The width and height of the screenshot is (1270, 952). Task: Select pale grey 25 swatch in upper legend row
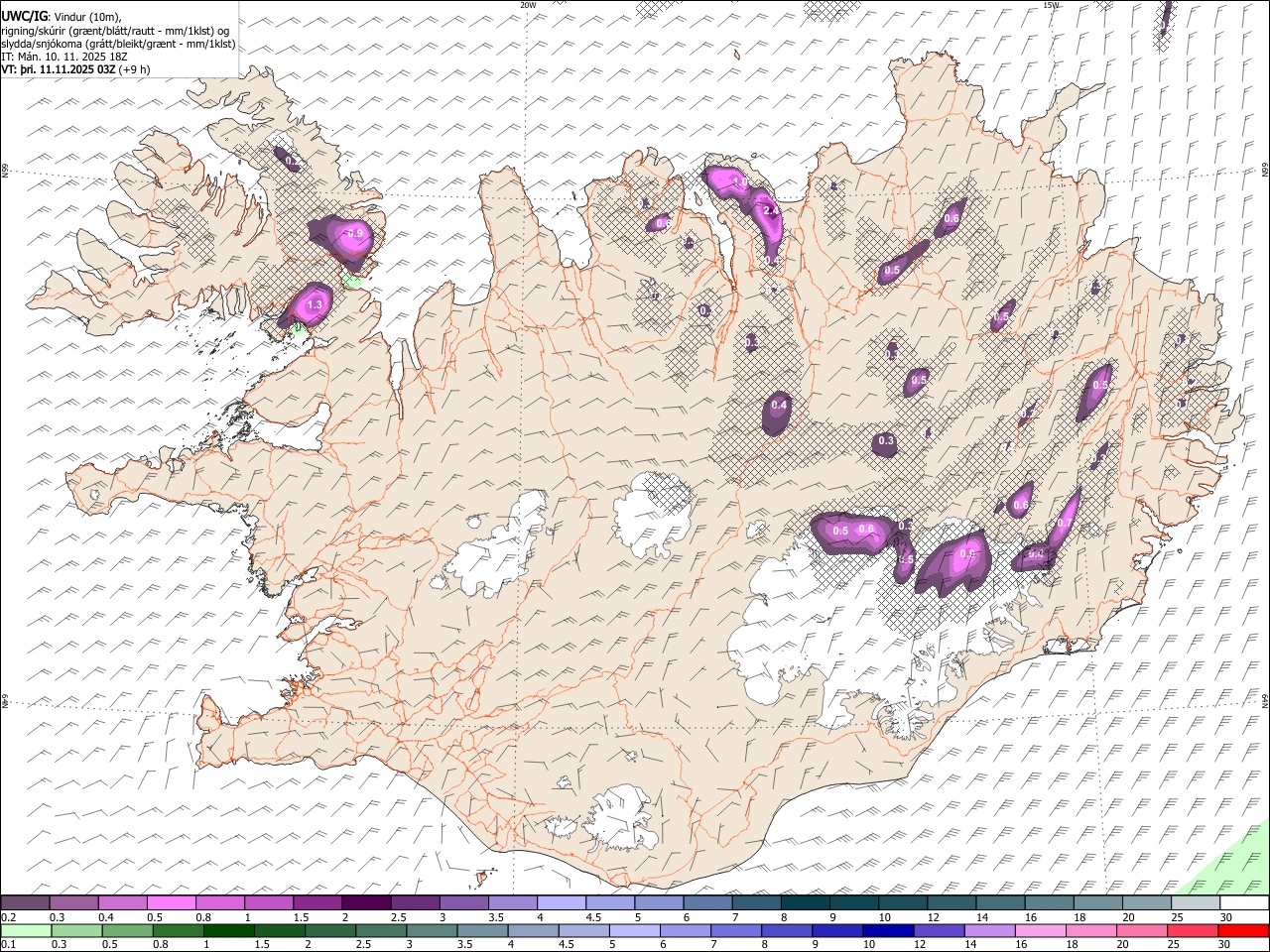[x=1196, y=902]
